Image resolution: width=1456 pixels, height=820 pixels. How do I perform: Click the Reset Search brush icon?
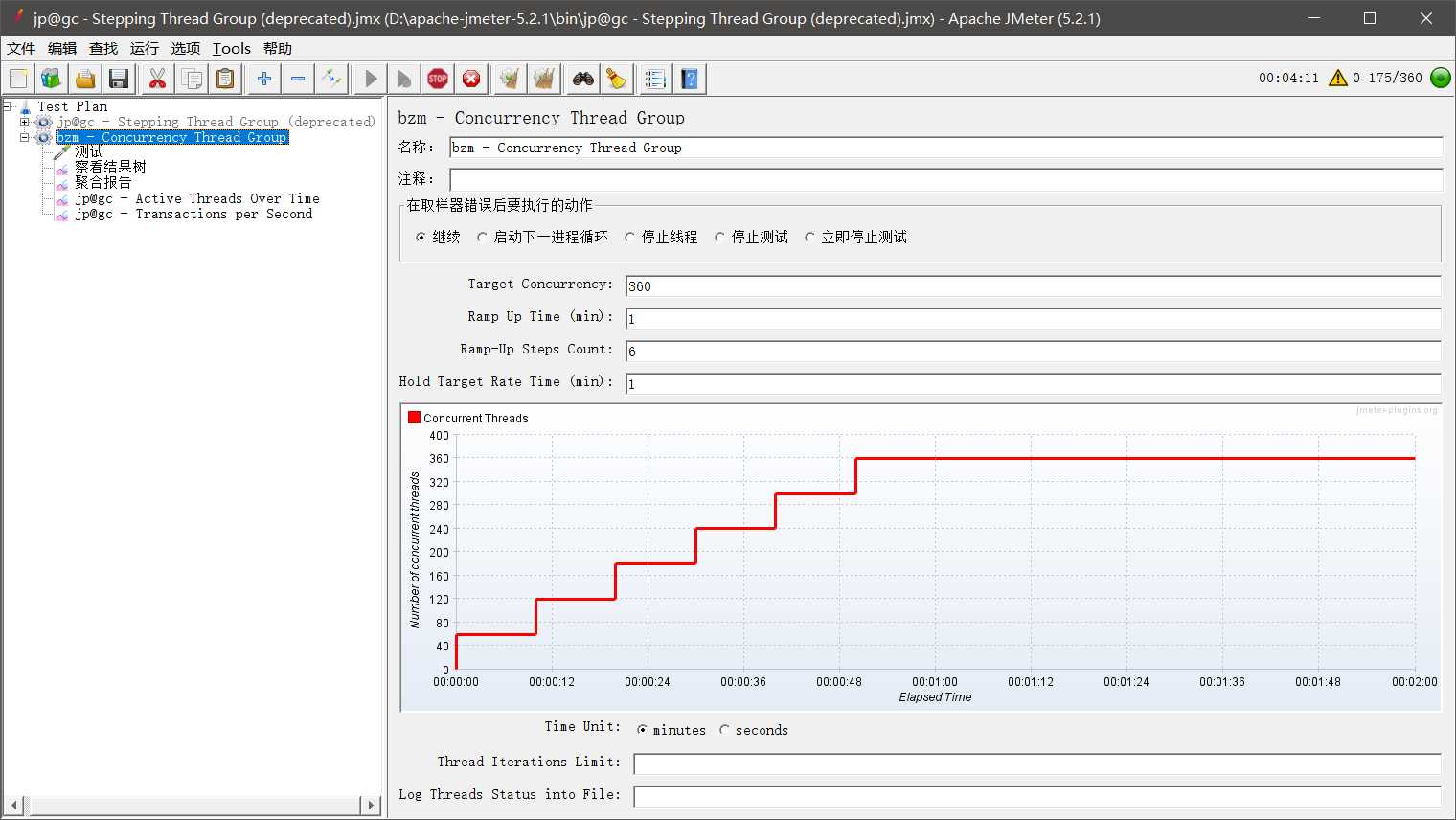click(x=617, y=79)
